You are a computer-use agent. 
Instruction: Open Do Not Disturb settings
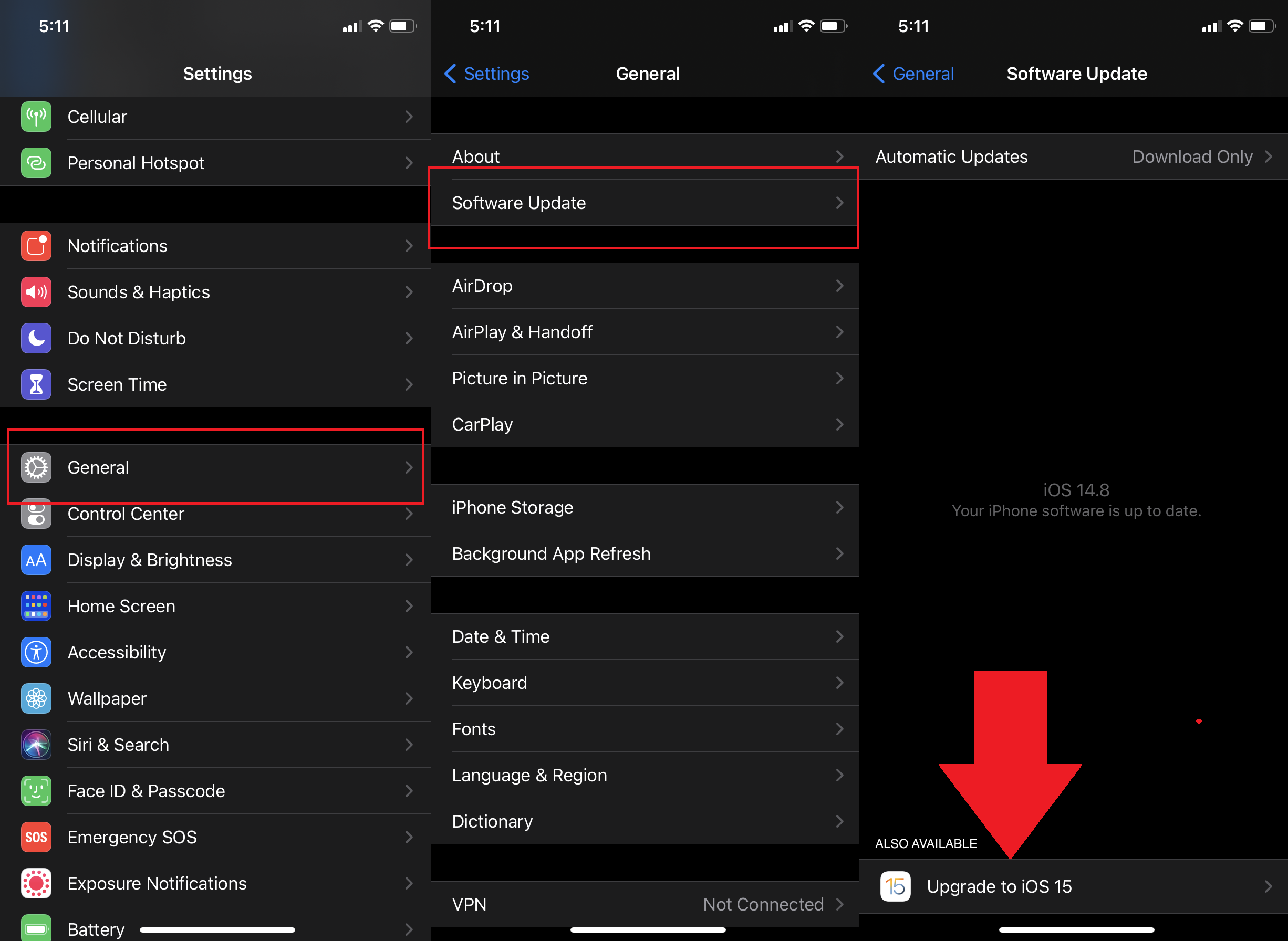tap(214, 337)
